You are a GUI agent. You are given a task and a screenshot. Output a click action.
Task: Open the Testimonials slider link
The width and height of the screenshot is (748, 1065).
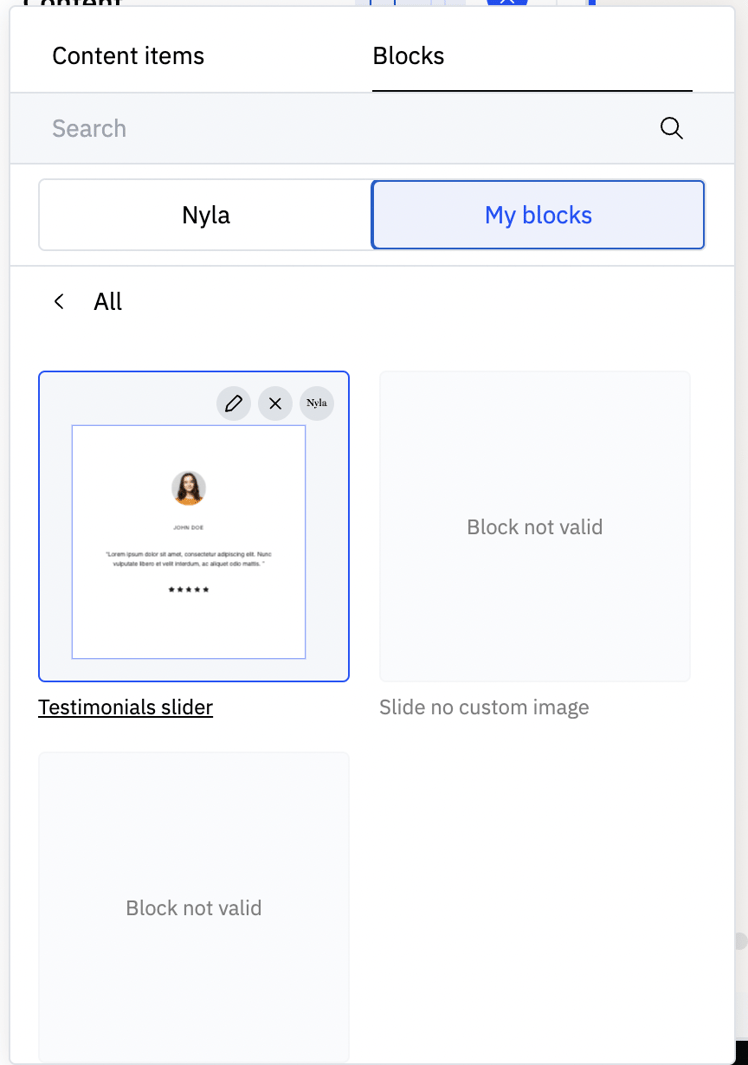(125, 707)
